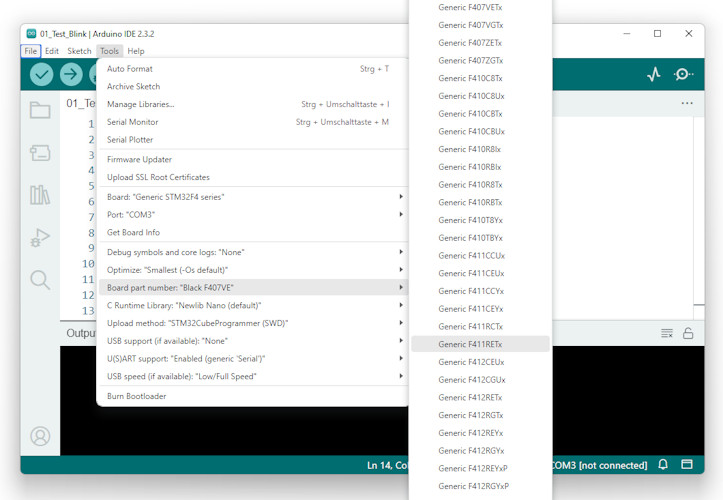Click Burn Bootloader
Viewport: 723px width, 500px height.
pos(252,396)
